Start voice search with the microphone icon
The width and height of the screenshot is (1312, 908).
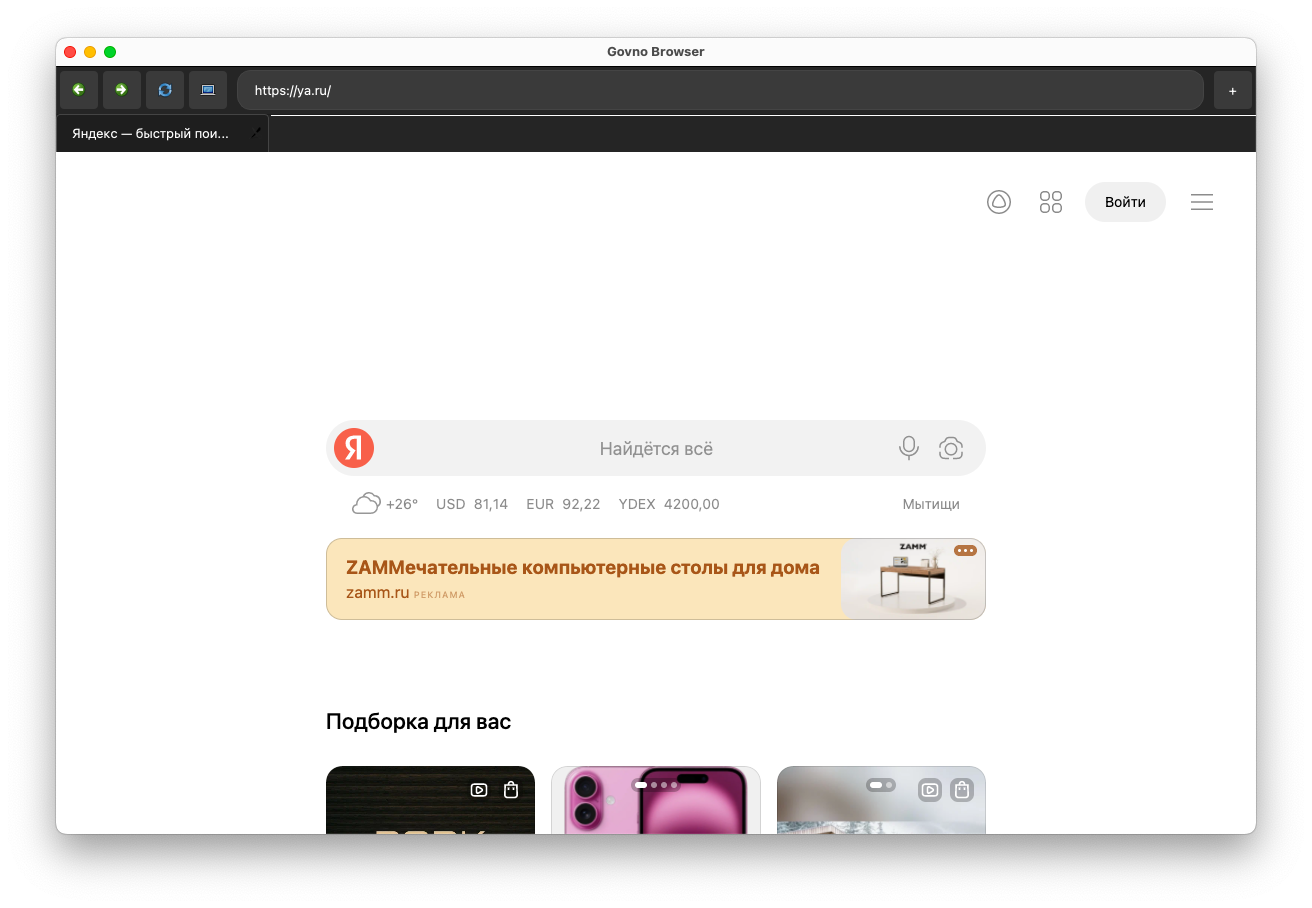909,448
